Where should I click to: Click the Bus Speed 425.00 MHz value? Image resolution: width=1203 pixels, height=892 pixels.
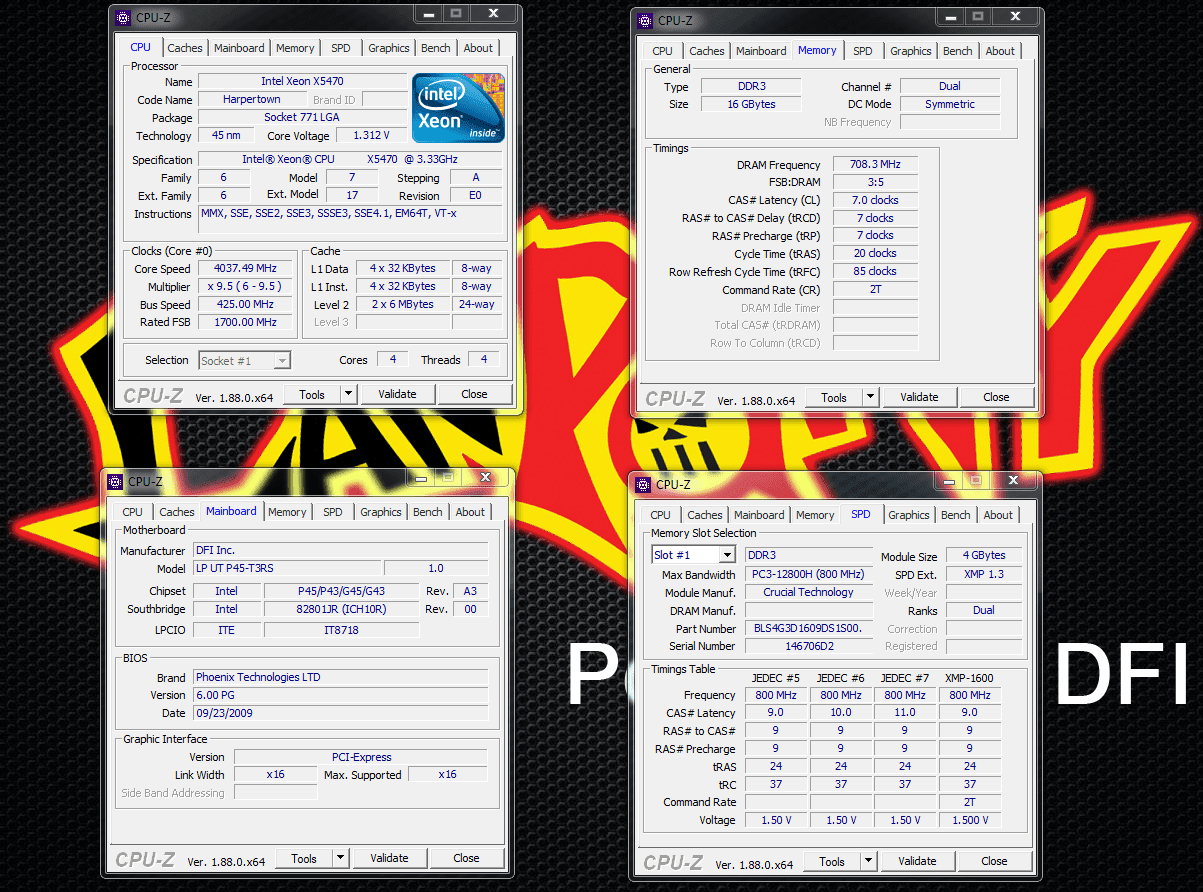(245, 304)
